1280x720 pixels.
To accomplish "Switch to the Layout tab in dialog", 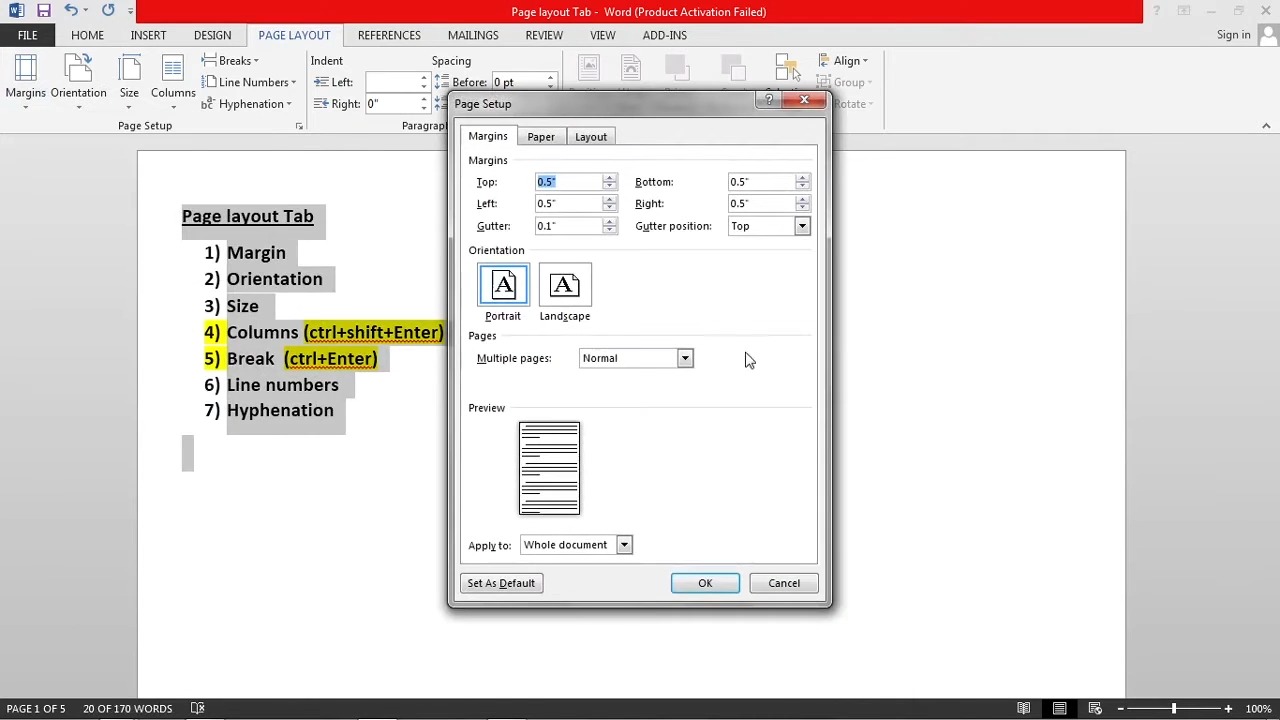I will point(591,137).
